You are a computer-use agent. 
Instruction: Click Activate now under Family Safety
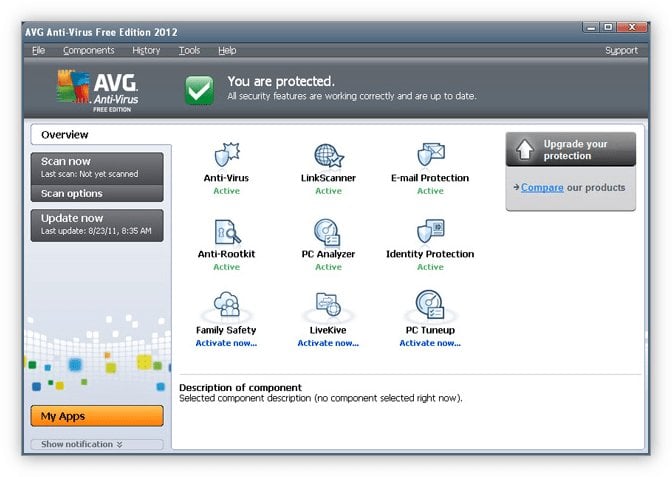226,343
